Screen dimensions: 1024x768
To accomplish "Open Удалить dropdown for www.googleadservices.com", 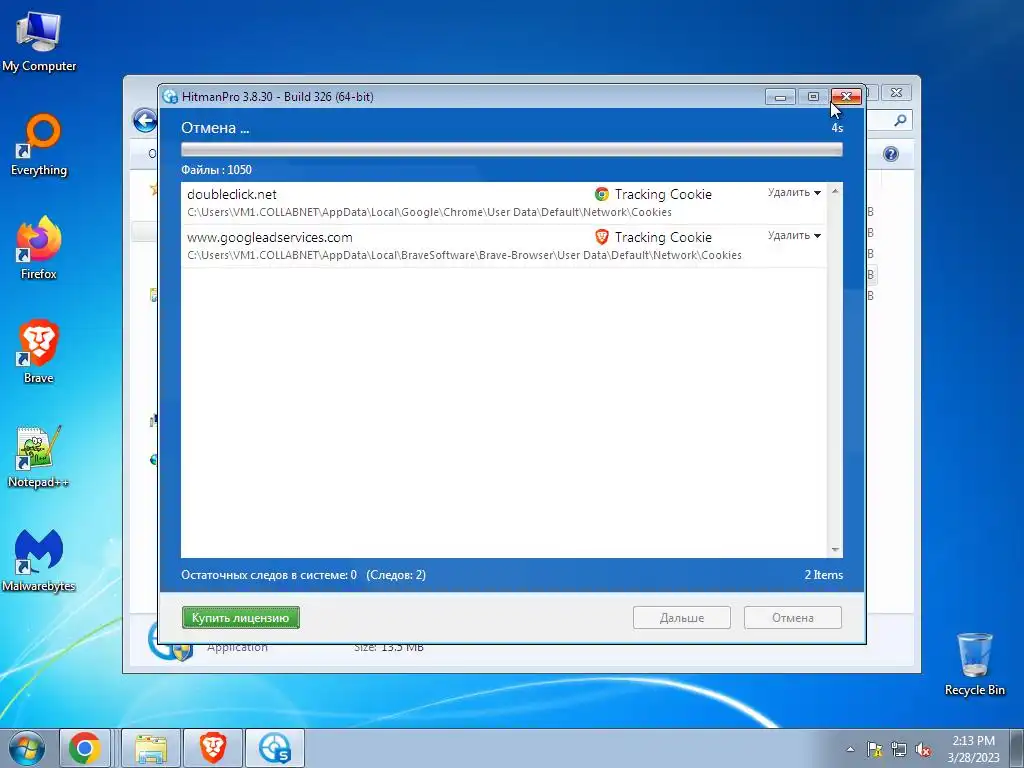I will 794,235.
